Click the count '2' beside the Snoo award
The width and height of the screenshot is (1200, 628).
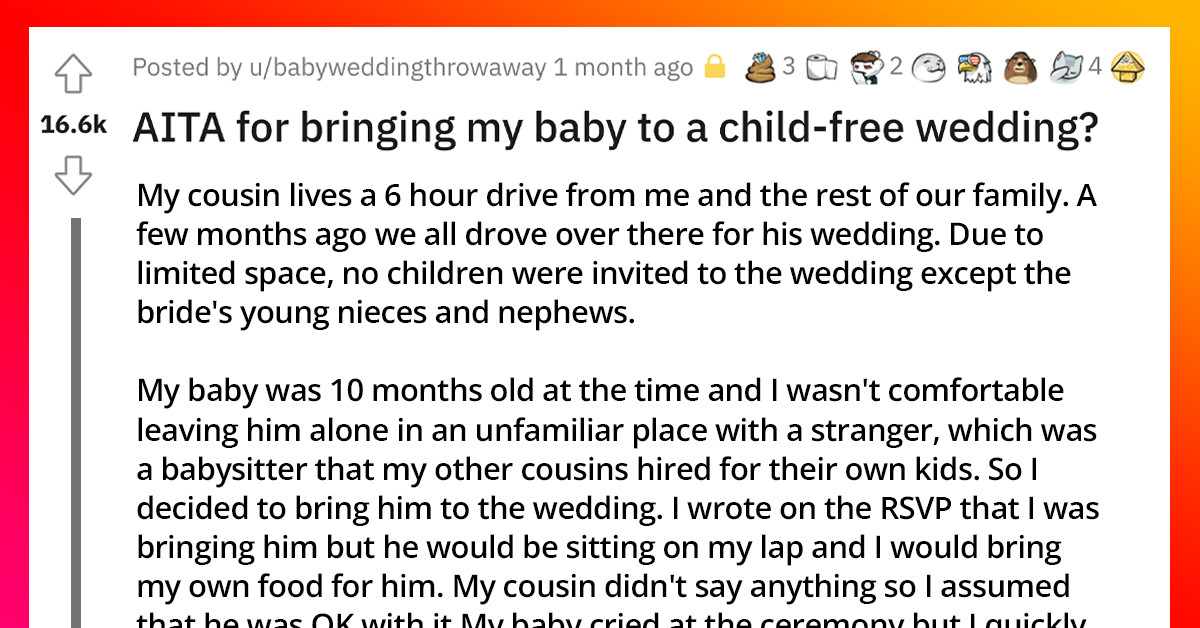pyautogui.click(x=896, y=68)
